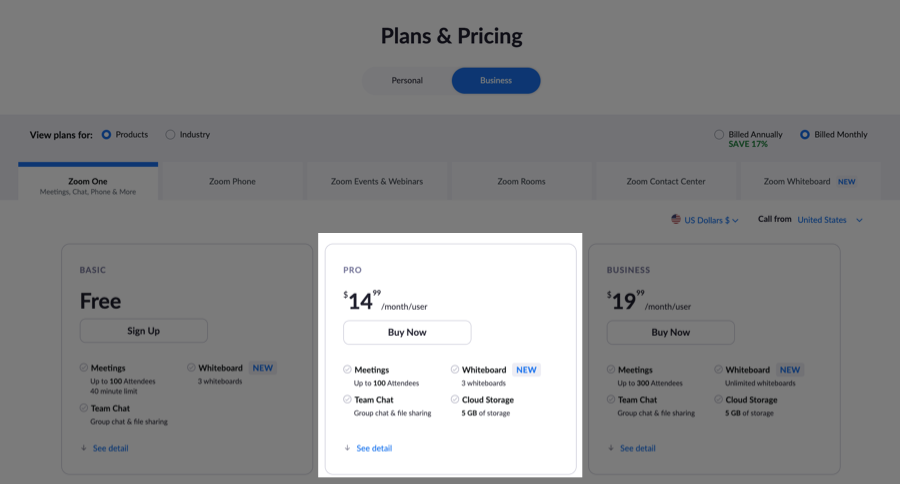Select the Industry radio button
The height and width of the screenshot is (484, 900).
tap(170, 134)
